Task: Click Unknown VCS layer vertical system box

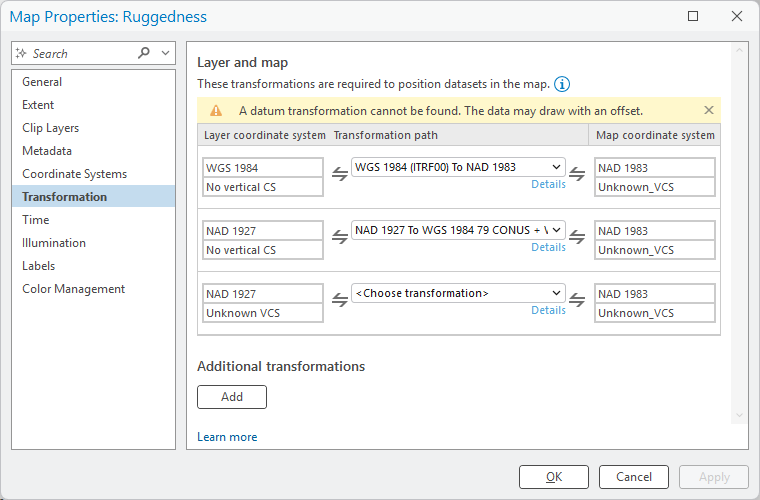Action: coord(263,313)
